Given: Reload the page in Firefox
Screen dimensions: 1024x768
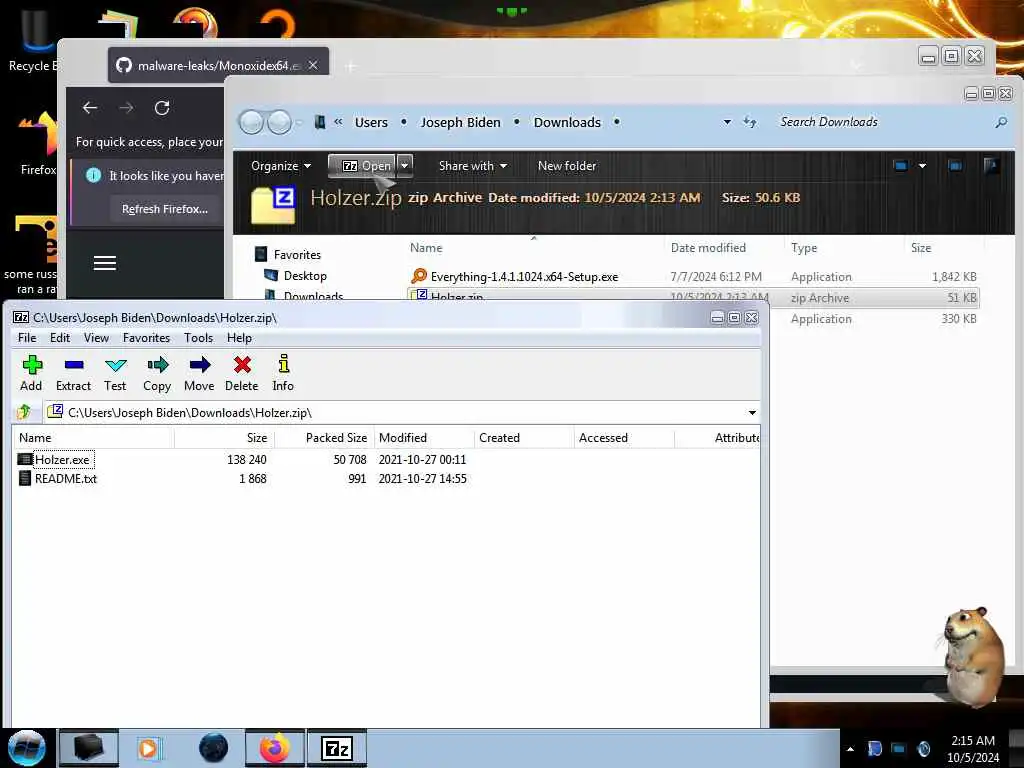Looking at the screenshot, I should point(162,108).
